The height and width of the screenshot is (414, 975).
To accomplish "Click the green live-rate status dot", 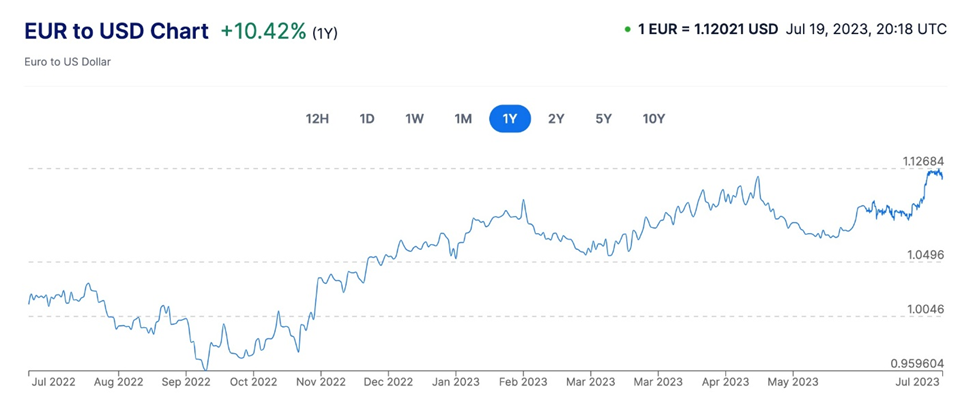I will click(x=627, y=30).
